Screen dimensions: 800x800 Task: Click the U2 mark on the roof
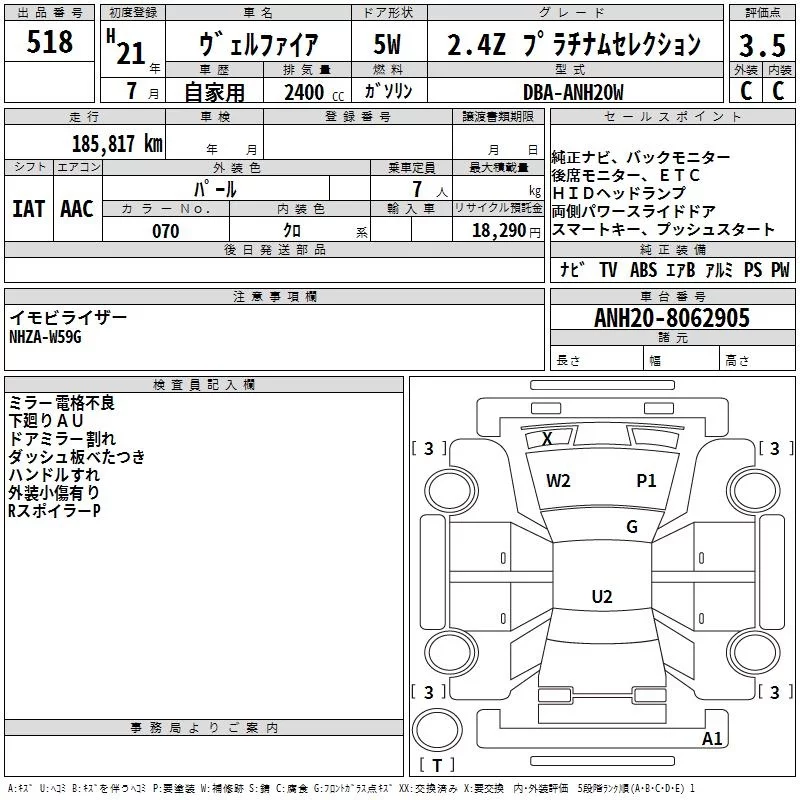tap(602, 596)
